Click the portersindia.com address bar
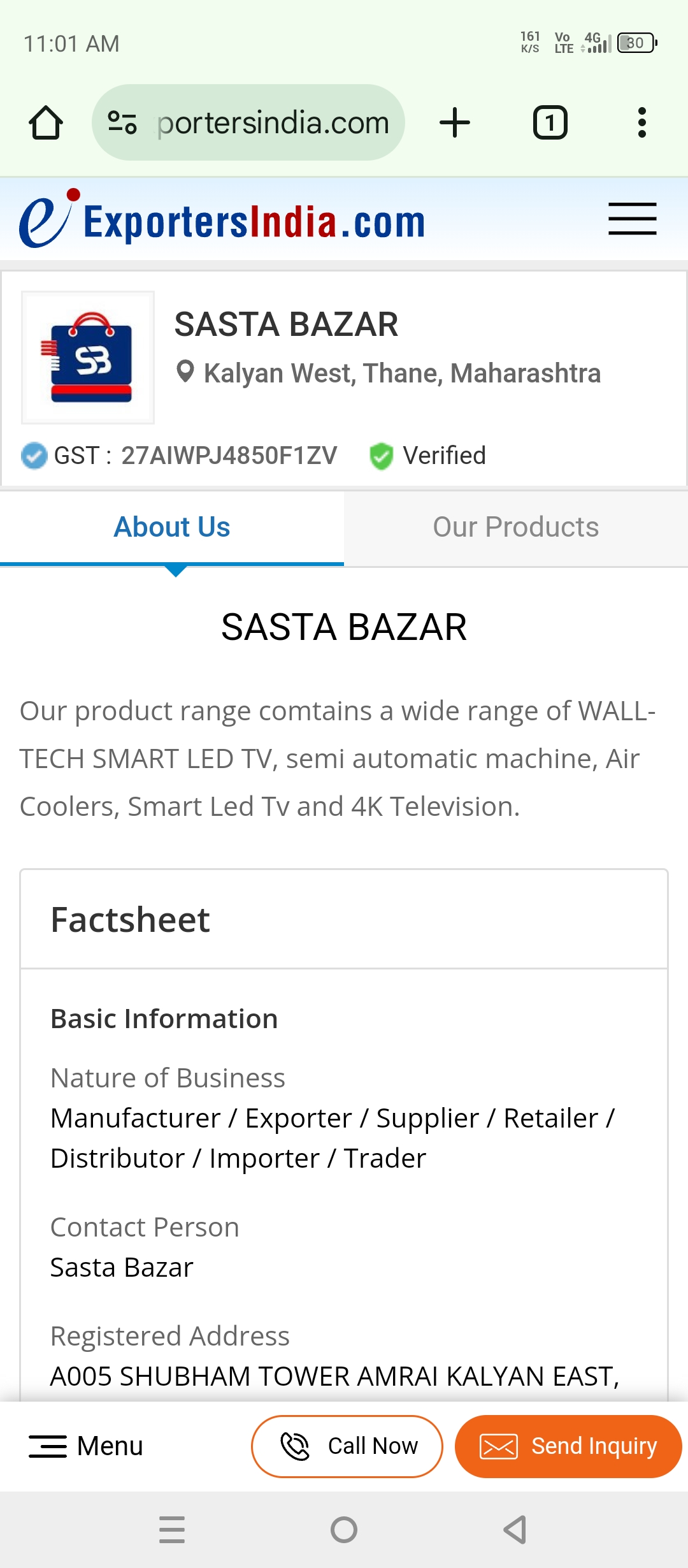688x1568 pixels. pyautogui.click(x=273, y=122)
